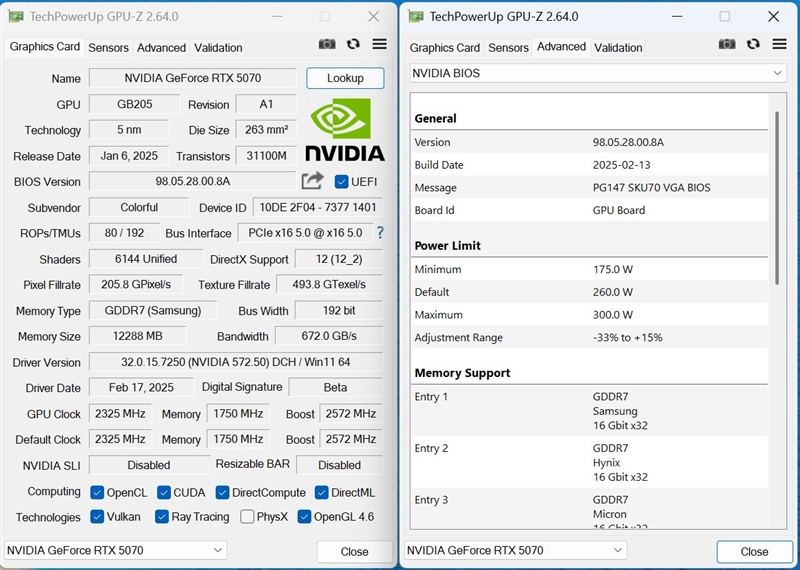Click the Bus Interface question mark icon
Viewport: 800px width, 570px height.
point(380,233)
